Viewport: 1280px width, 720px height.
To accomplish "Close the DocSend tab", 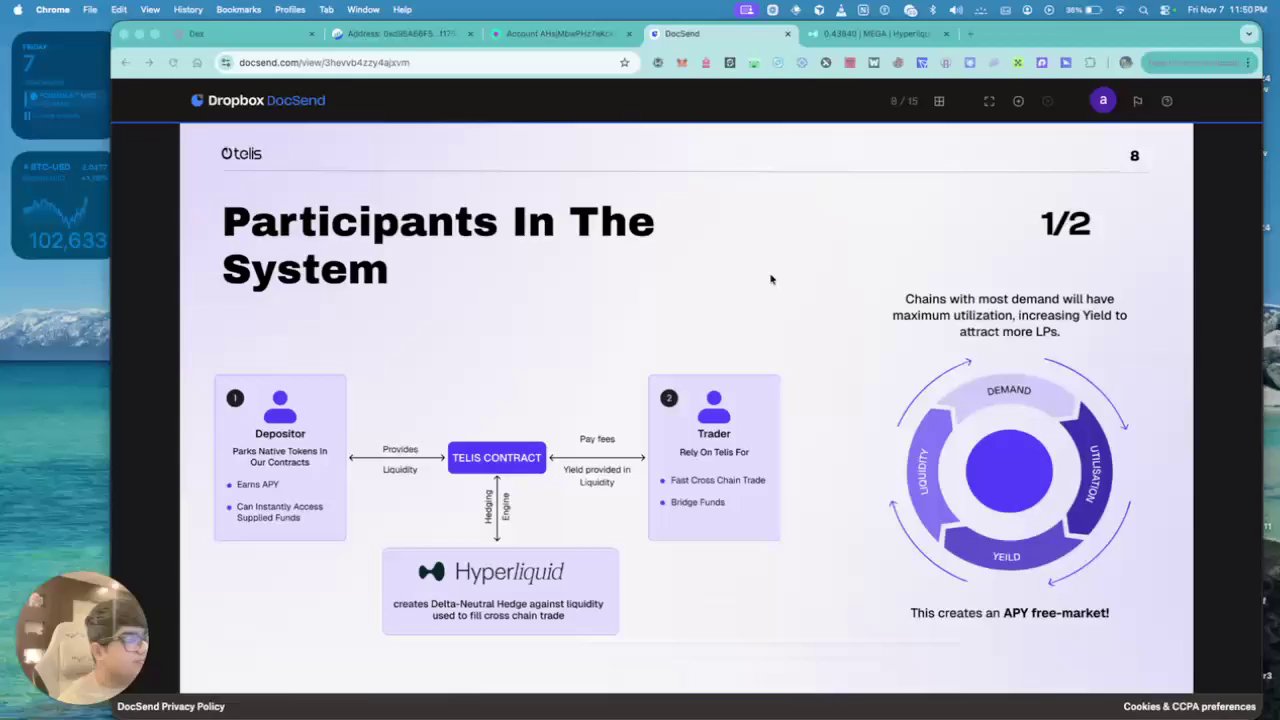I will 787,34.
